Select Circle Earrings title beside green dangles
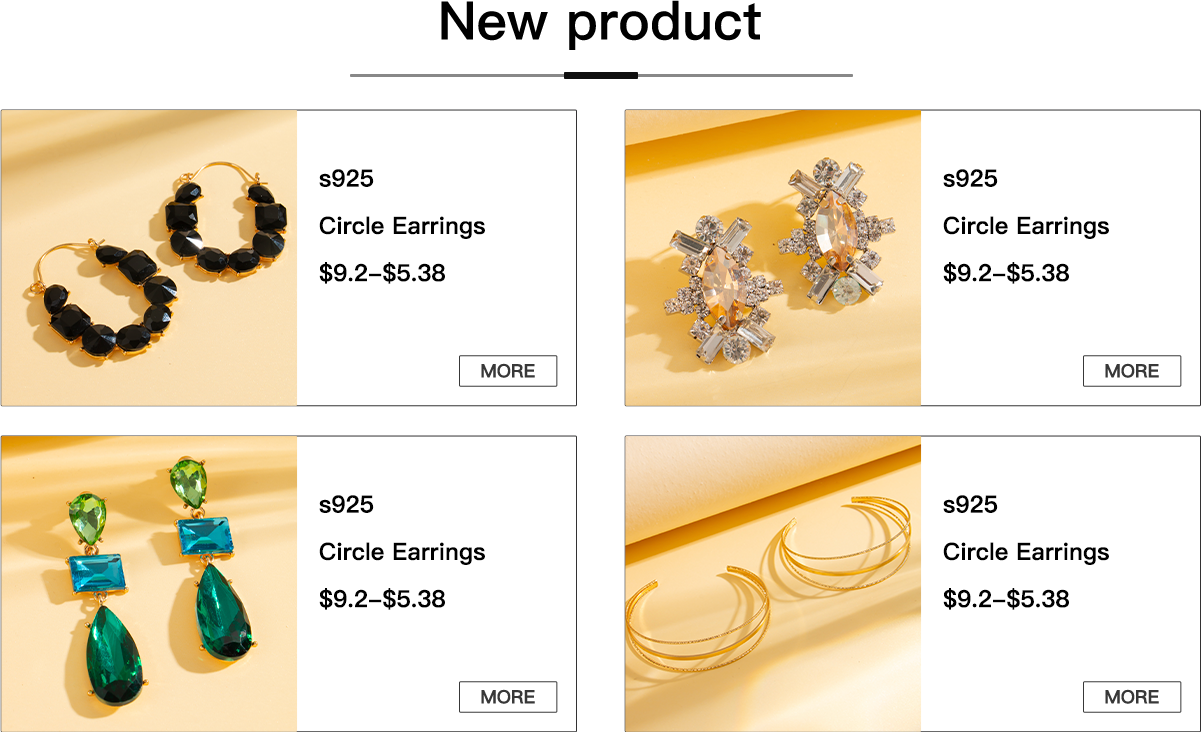Viewport: 1201px width, 732px height. [x=402, y=552]
